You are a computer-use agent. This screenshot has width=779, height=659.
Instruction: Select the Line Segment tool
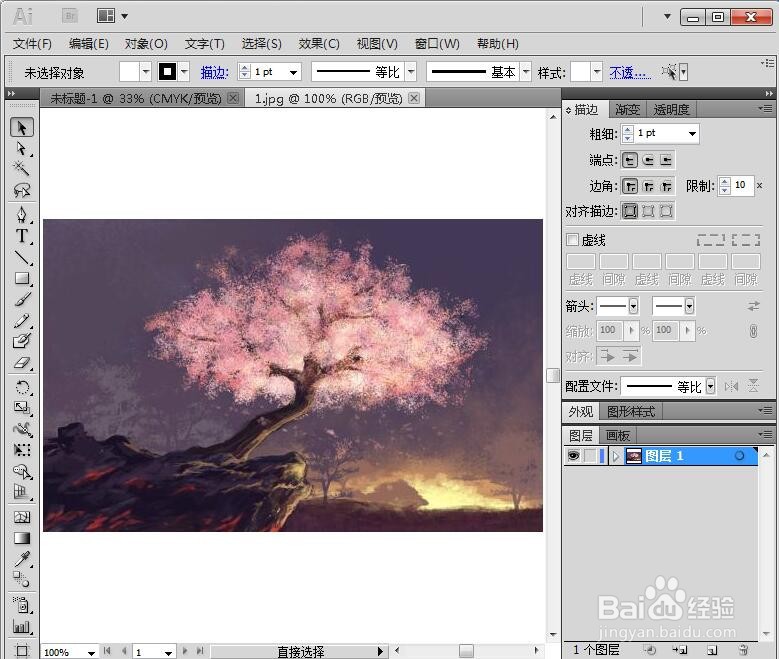coord(22,257)
